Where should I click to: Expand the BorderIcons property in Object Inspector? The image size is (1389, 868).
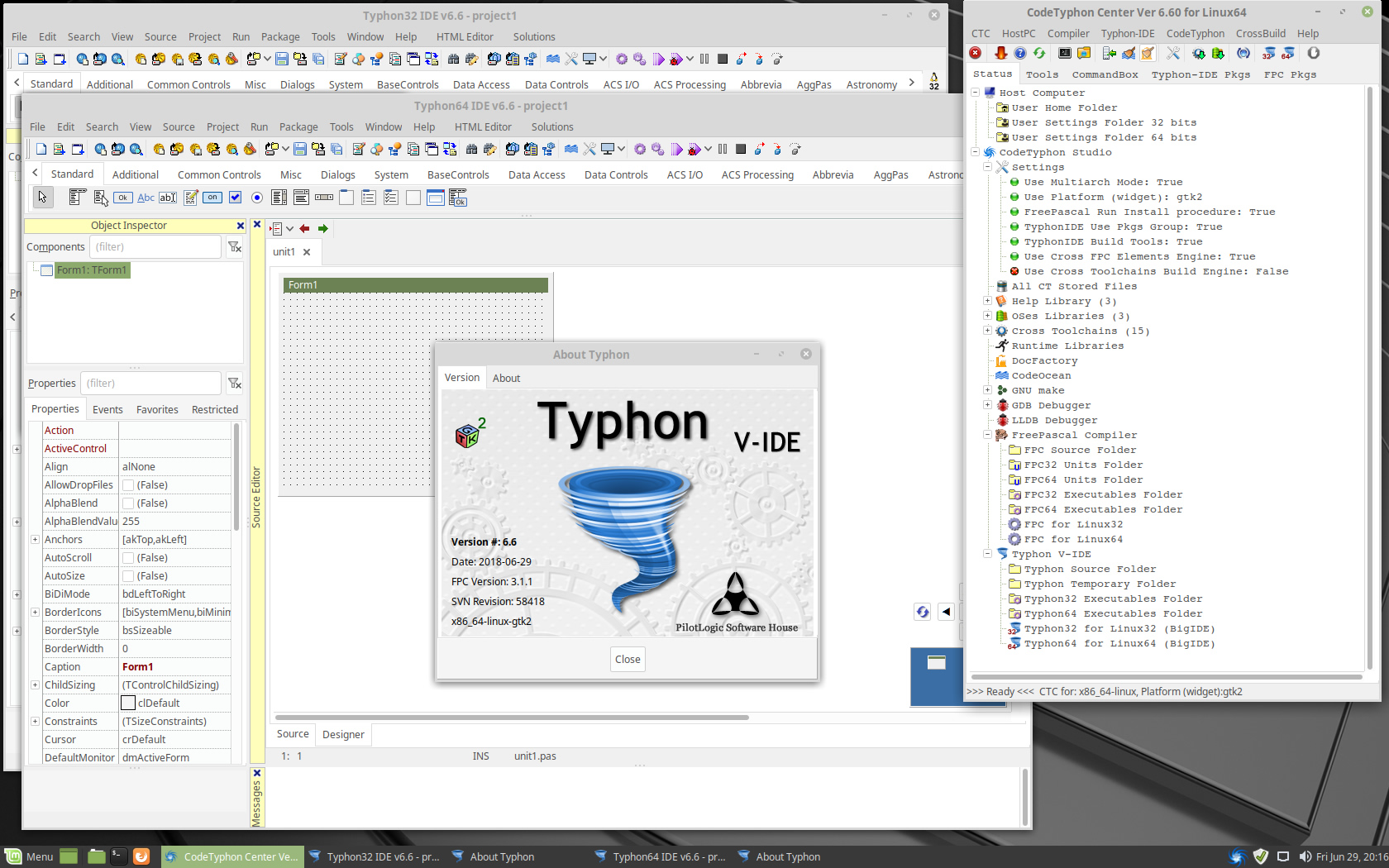(35, 612)
